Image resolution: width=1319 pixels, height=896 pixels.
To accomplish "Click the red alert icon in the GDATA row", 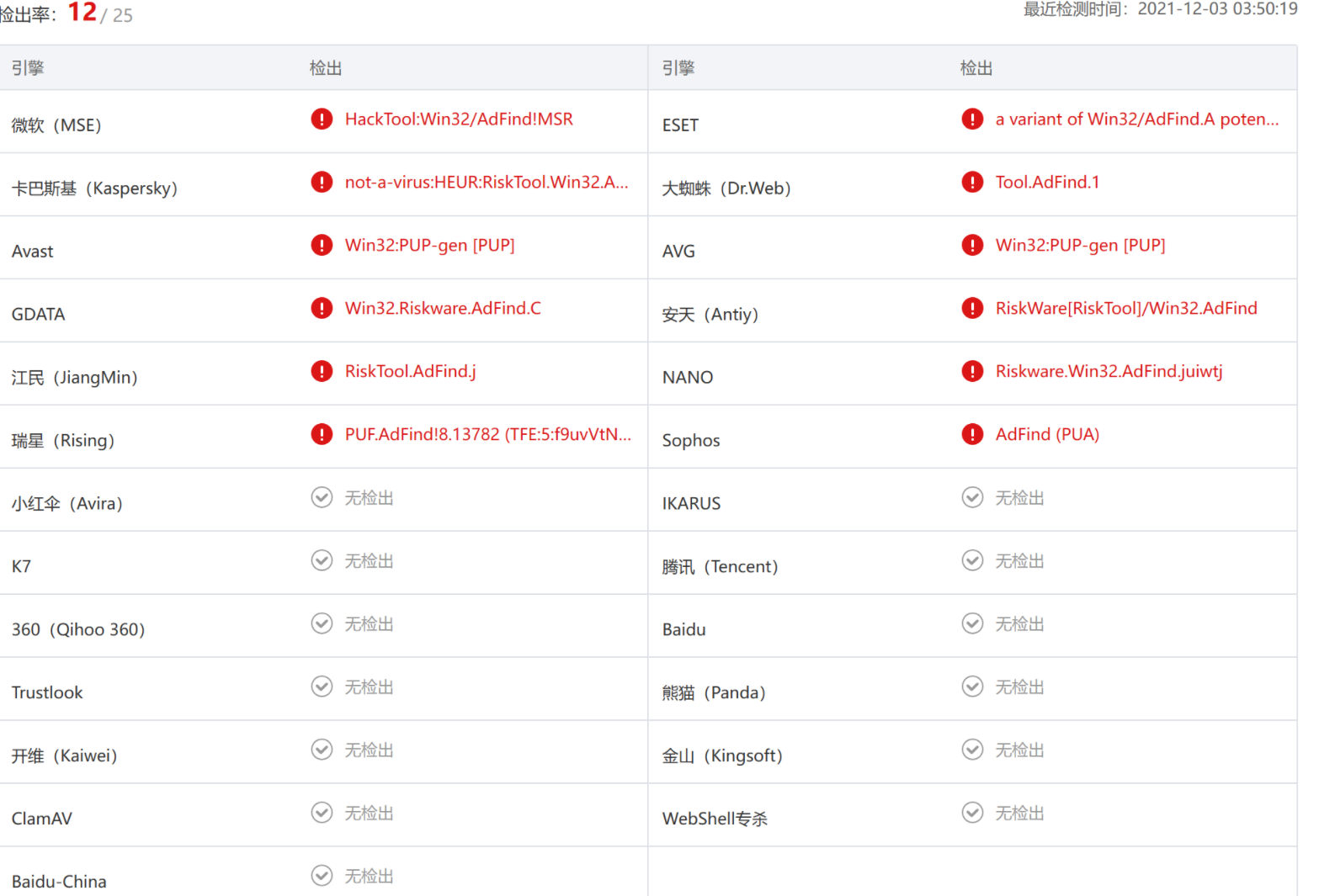I will [322, 308].
